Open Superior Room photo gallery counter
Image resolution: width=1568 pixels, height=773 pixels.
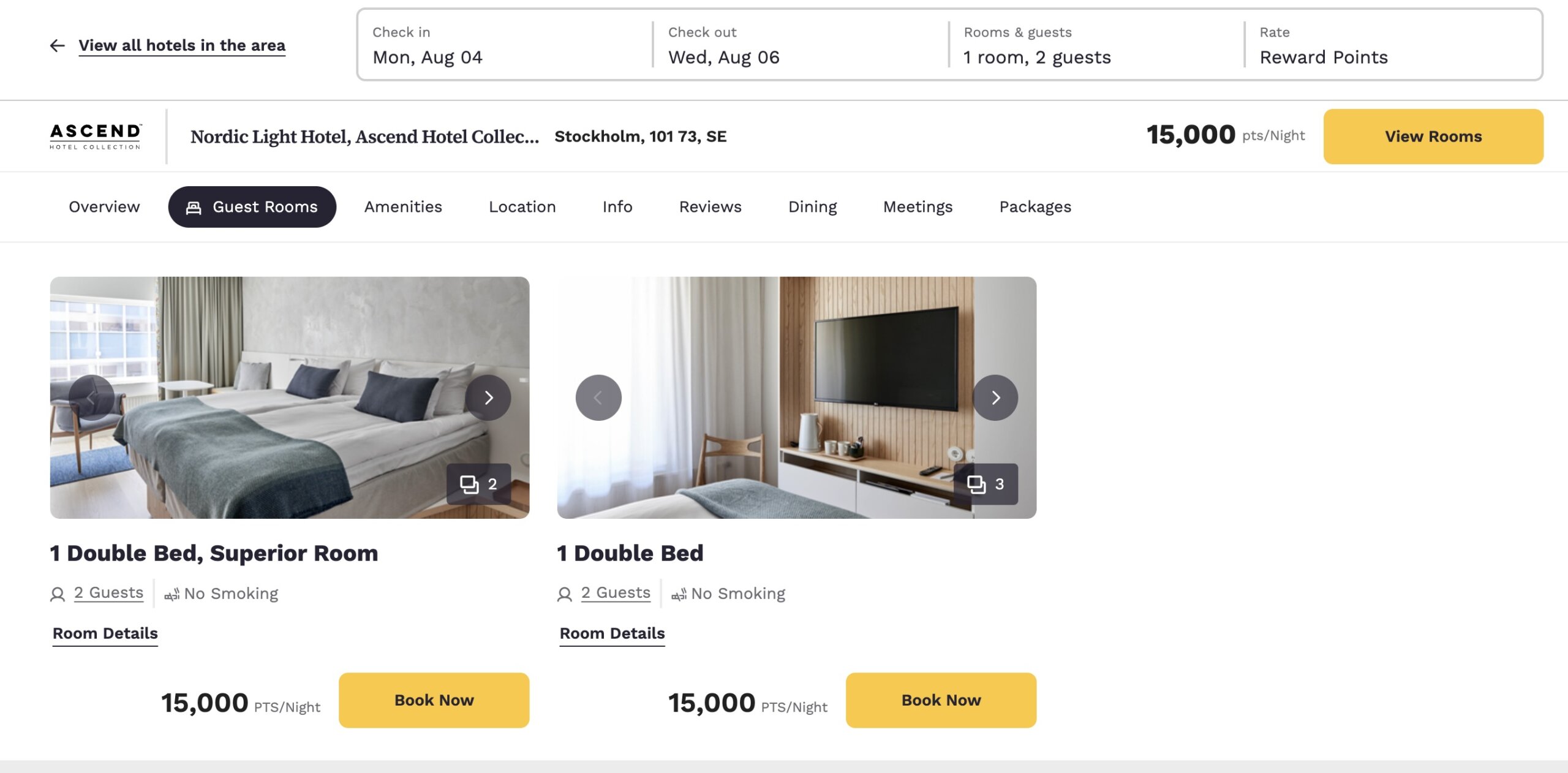(x=478, y=484)
